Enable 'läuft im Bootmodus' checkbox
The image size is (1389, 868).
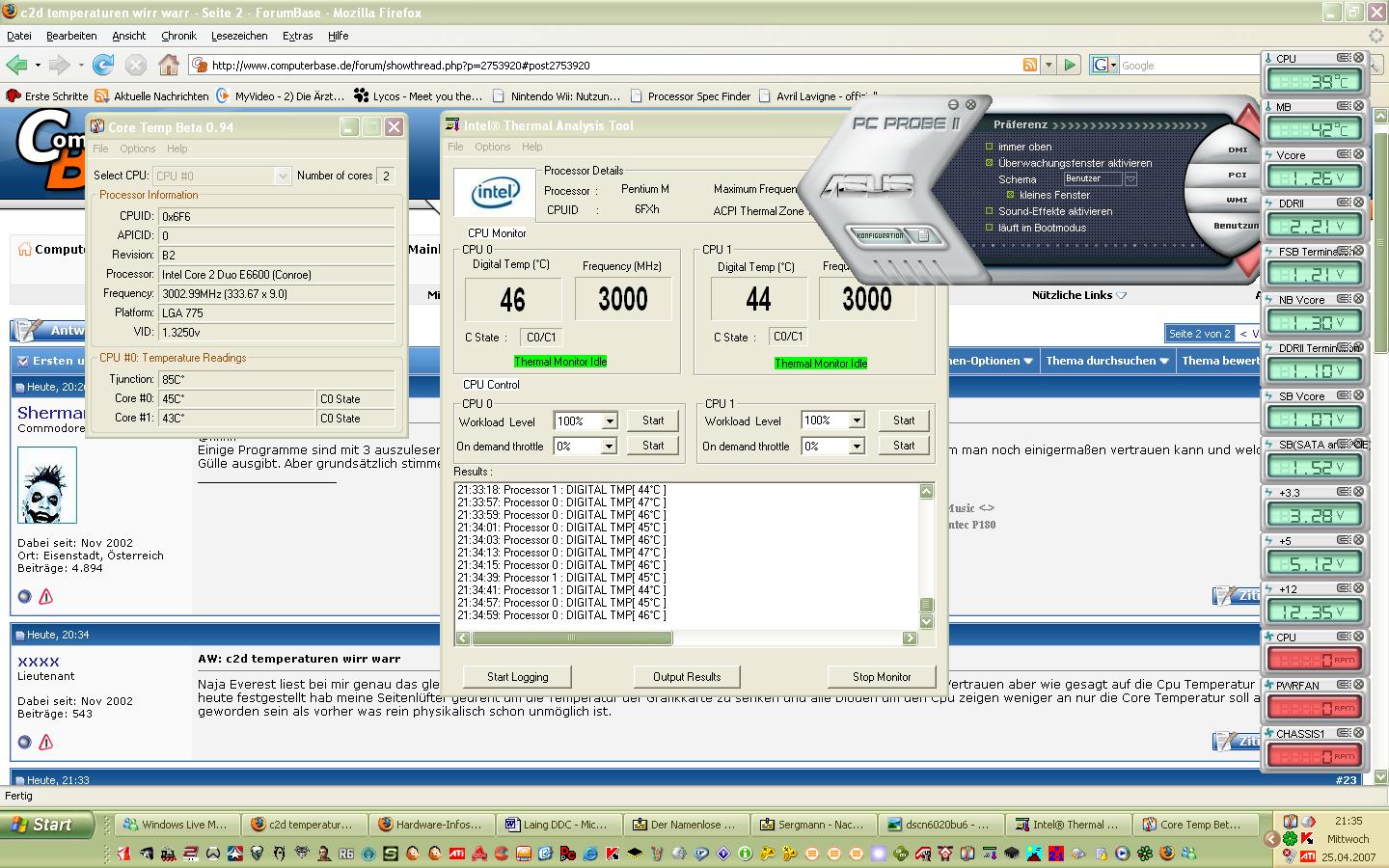[989, 228]
